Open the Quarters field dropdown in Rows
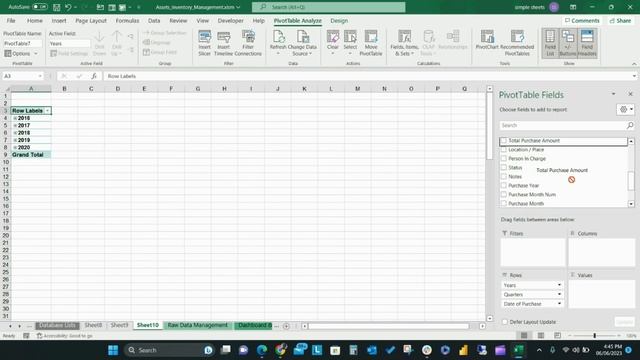640x360 pixels. coord(559,294)
